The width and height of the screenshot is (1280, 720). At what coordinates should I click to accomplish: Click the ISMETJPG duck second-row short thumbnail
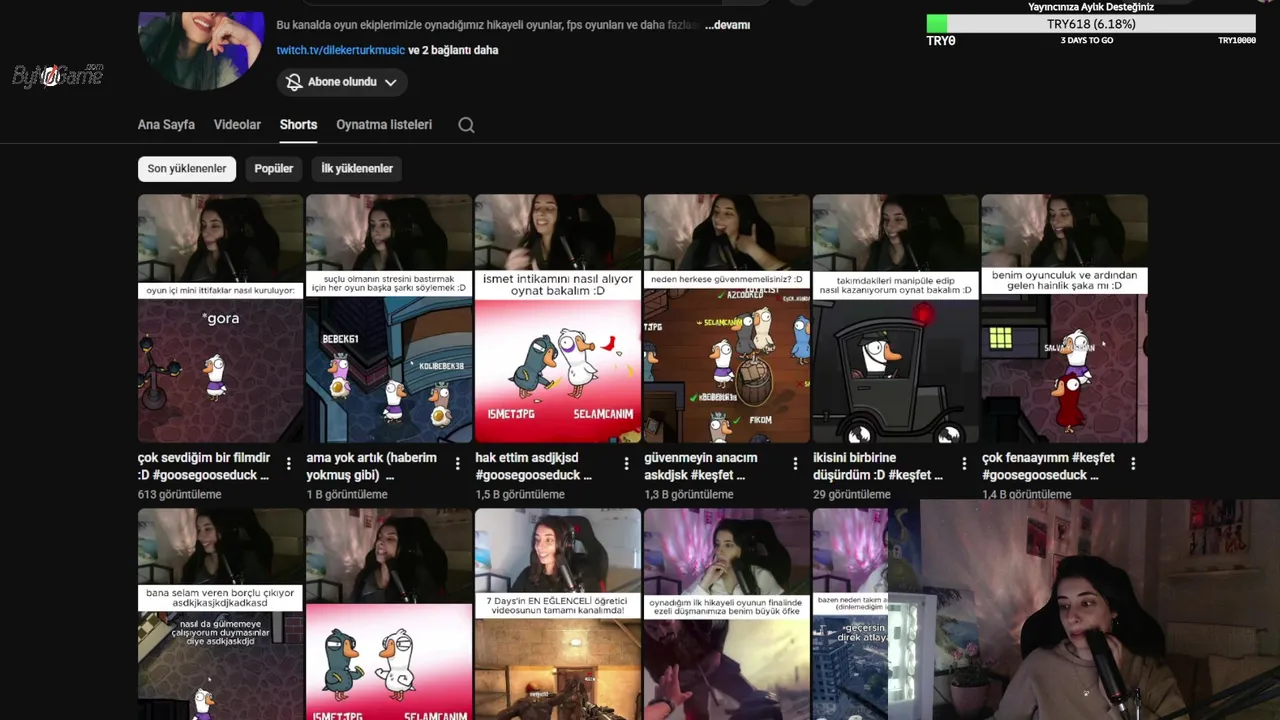(389, 614)
